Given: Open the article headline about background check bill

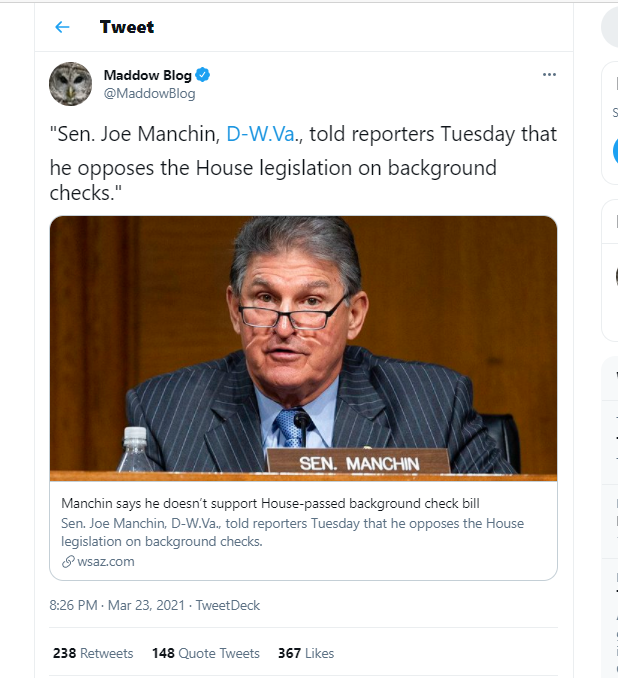Looking at the screenshot, I should (270, 503).
